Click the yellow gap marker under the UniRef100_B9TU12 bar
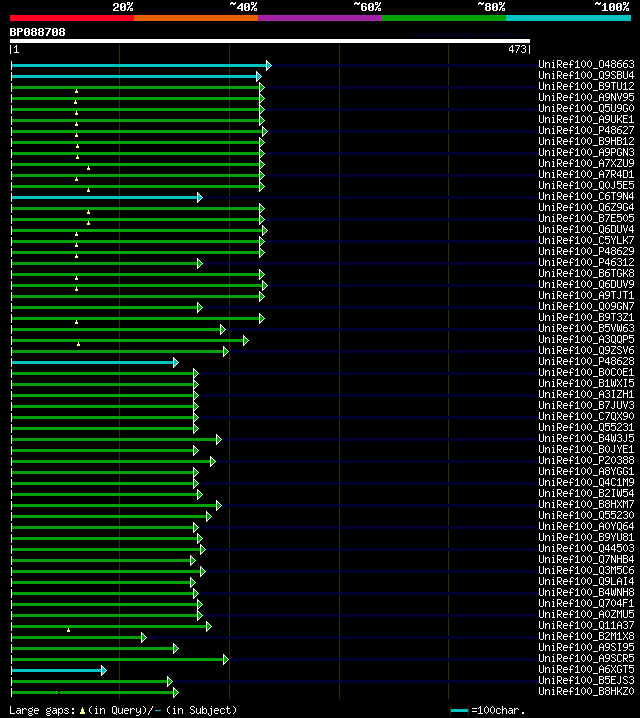640x718 pixels. (x=76, y=92)
